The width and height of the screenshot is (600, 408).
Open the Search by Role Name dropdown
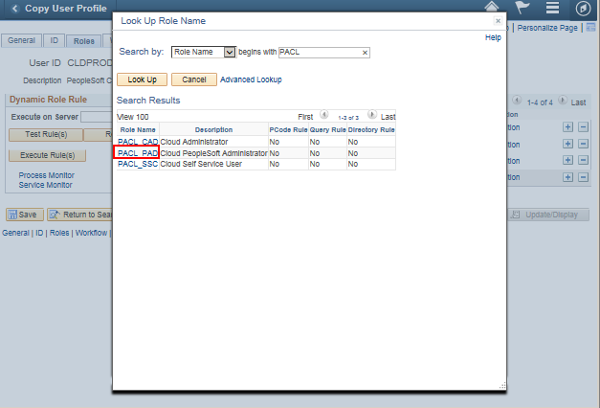[x=203, y=52]
